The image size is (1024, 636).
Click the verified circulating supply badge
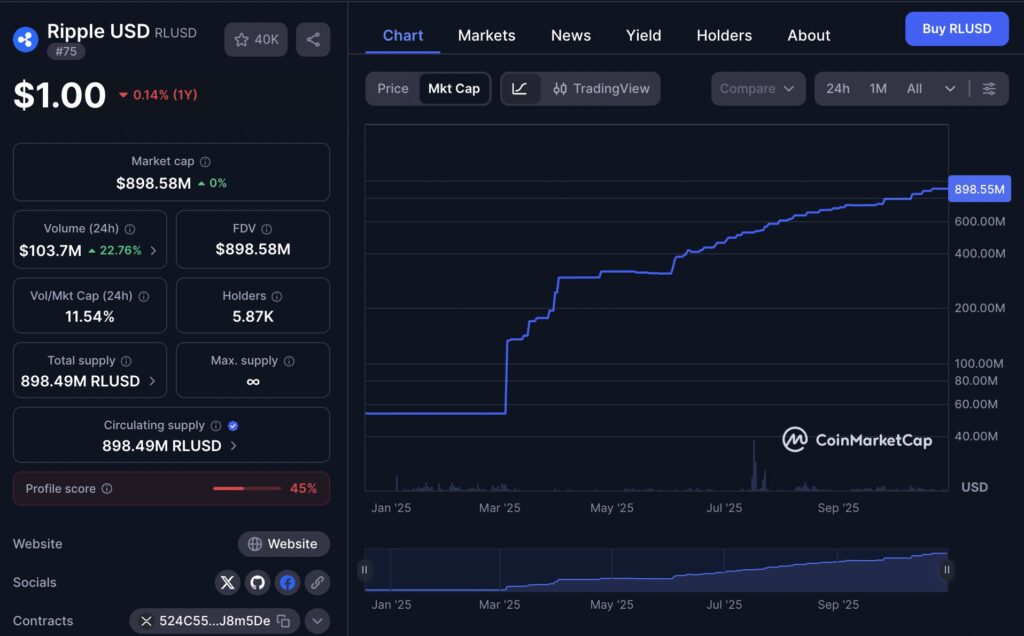click(x=233, y=426)
